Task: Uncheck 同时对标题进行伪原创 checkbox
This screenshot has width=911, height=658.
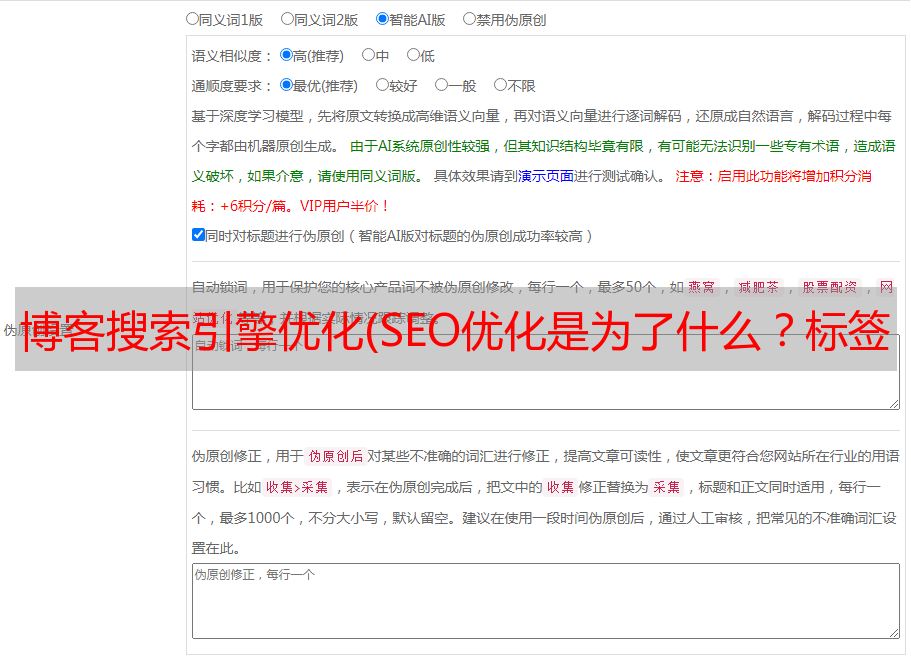Action: (198, 235)
